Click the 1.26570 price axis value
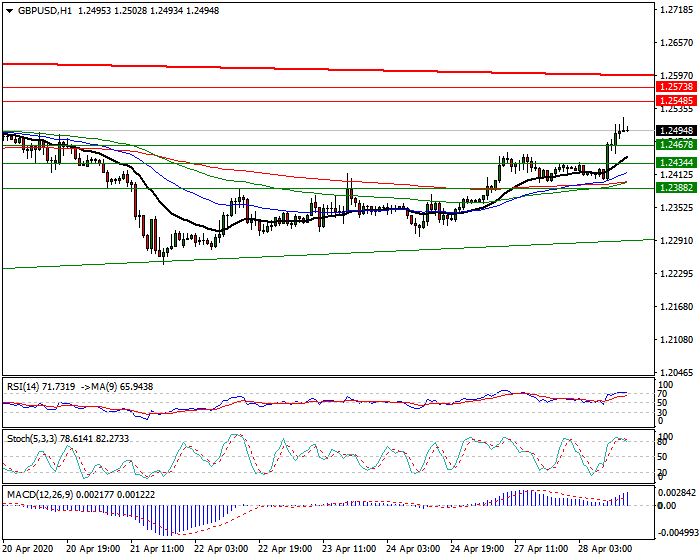Viewport: 700px width, 560px height. click(677, 43)
